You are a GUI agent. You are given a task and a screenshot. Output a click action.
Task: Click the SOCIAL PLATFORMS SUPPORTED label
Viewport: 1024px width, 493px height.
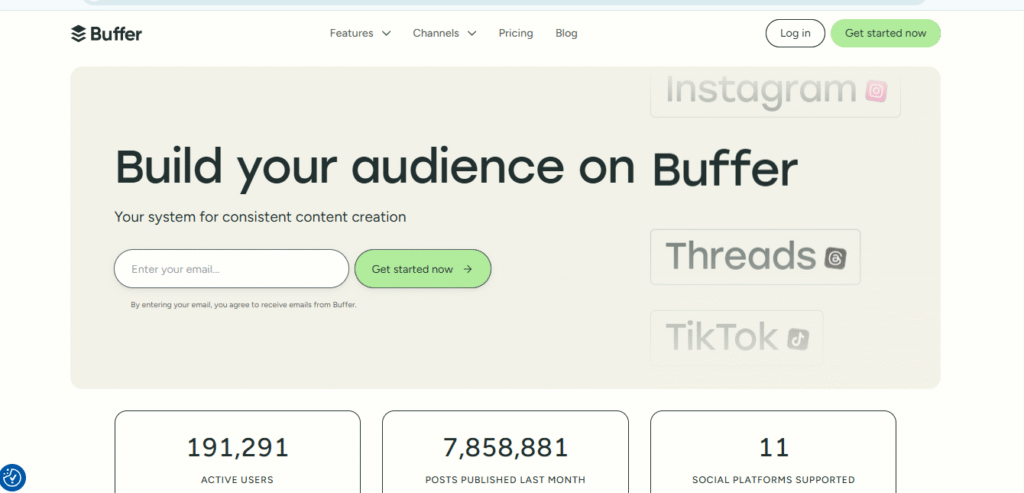point(773,480)
